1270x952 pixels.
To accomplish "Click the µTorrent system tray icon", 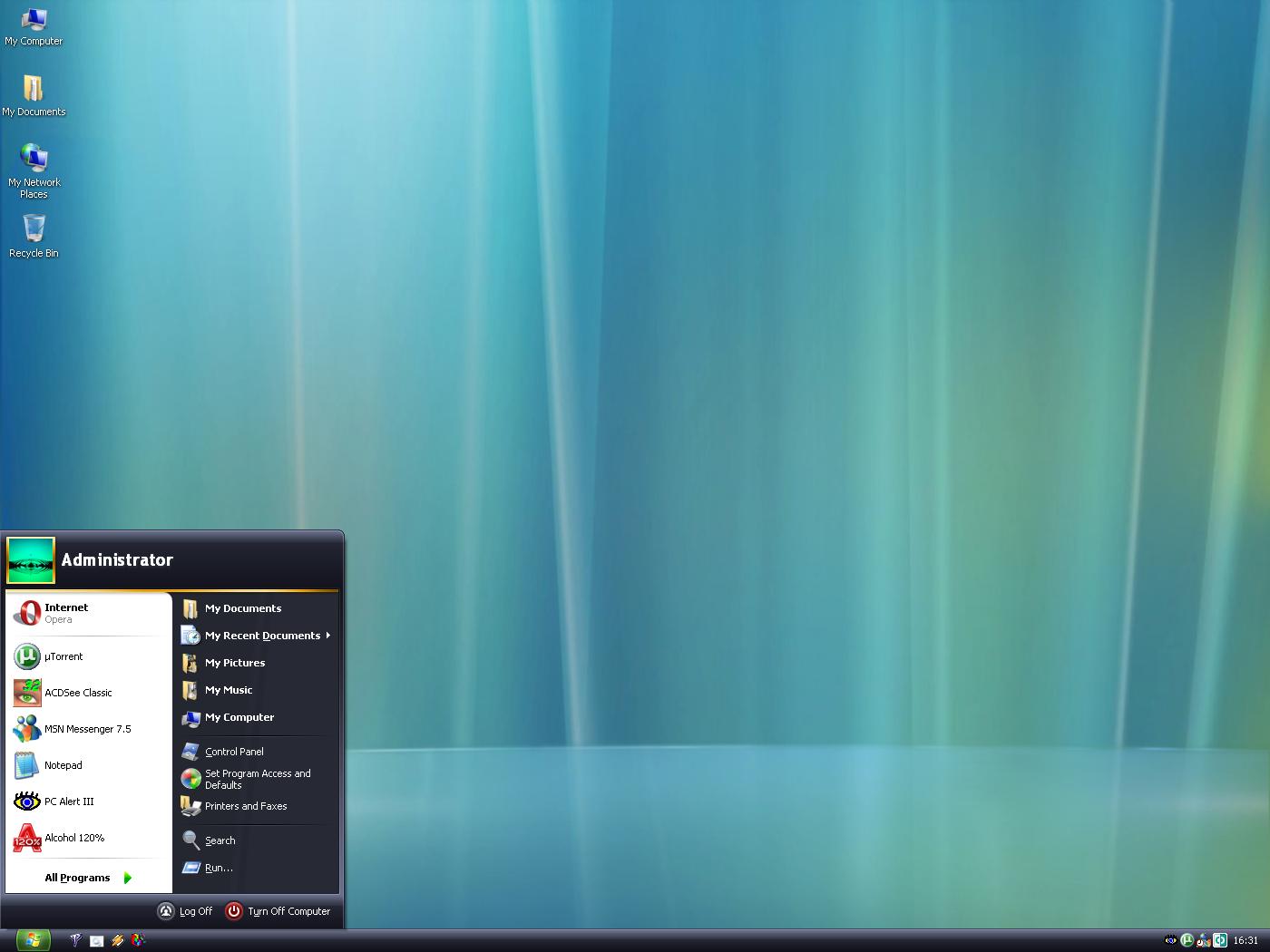I will coord(1187,940).
